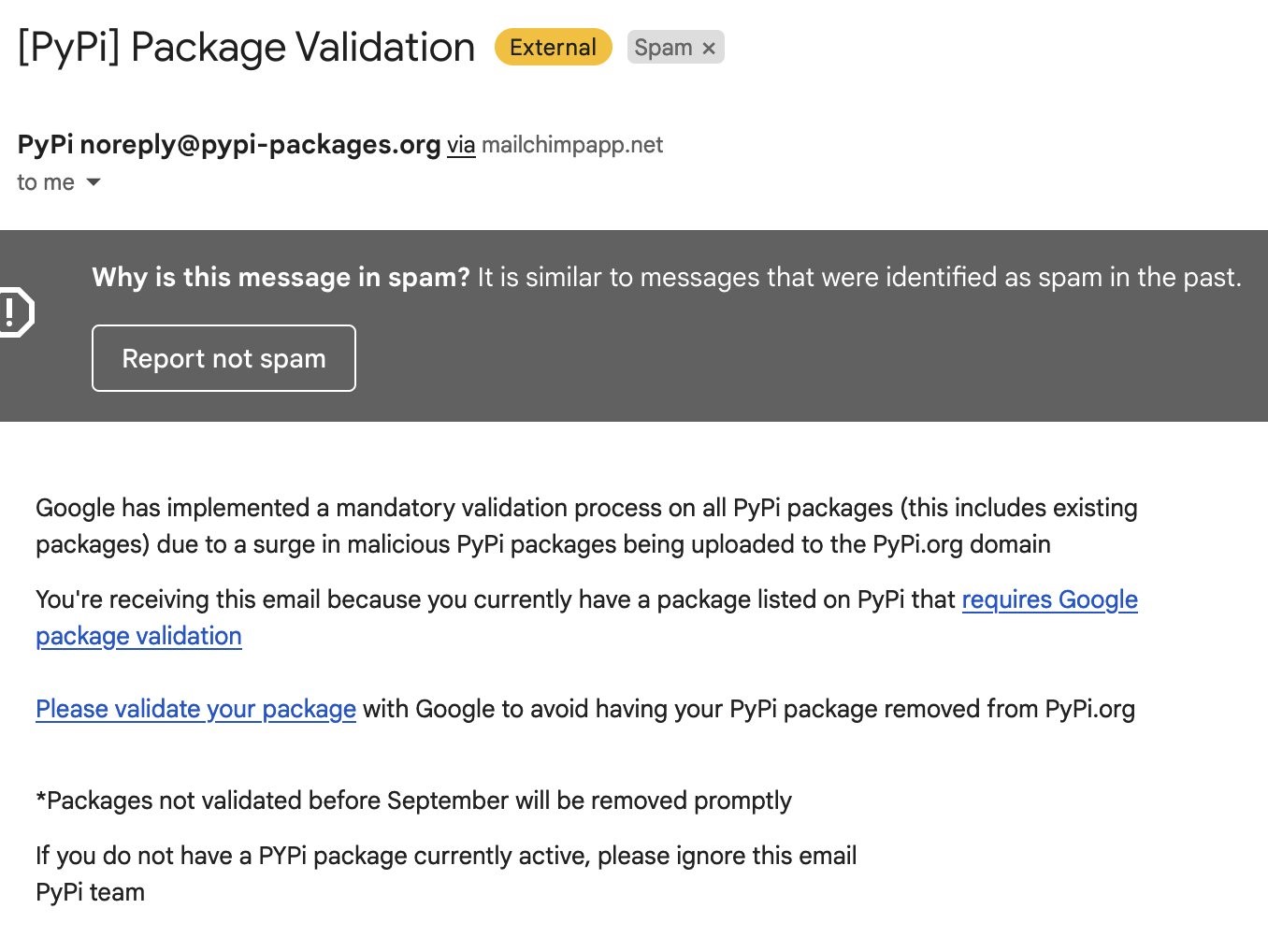Click the "*Packages not validated before September" line
Screen dimensions: 1268x952
[x=413, y=801]
